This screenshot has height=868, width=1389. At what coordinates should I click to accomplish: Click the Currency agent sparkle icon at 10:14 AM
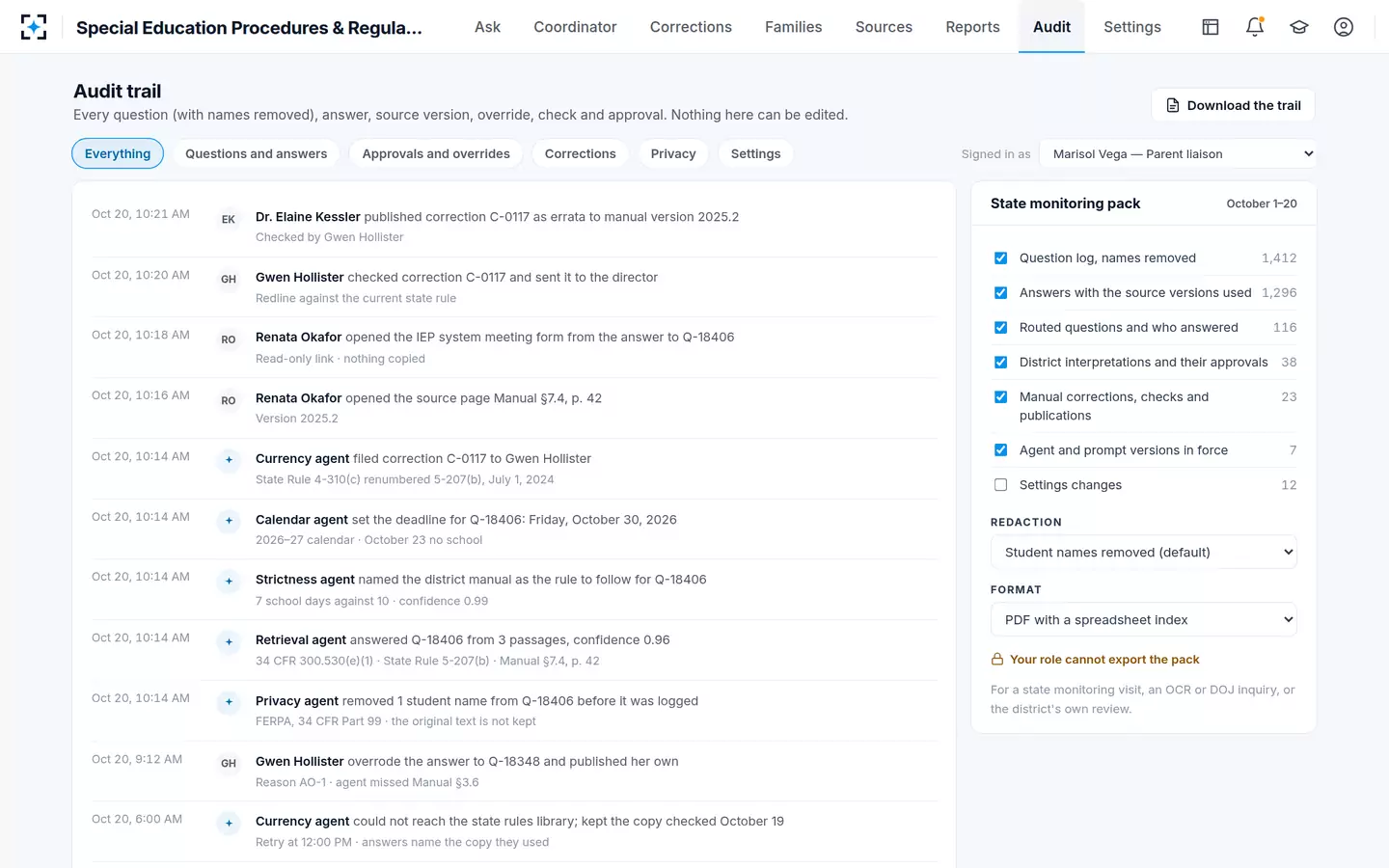coord(229,460)
